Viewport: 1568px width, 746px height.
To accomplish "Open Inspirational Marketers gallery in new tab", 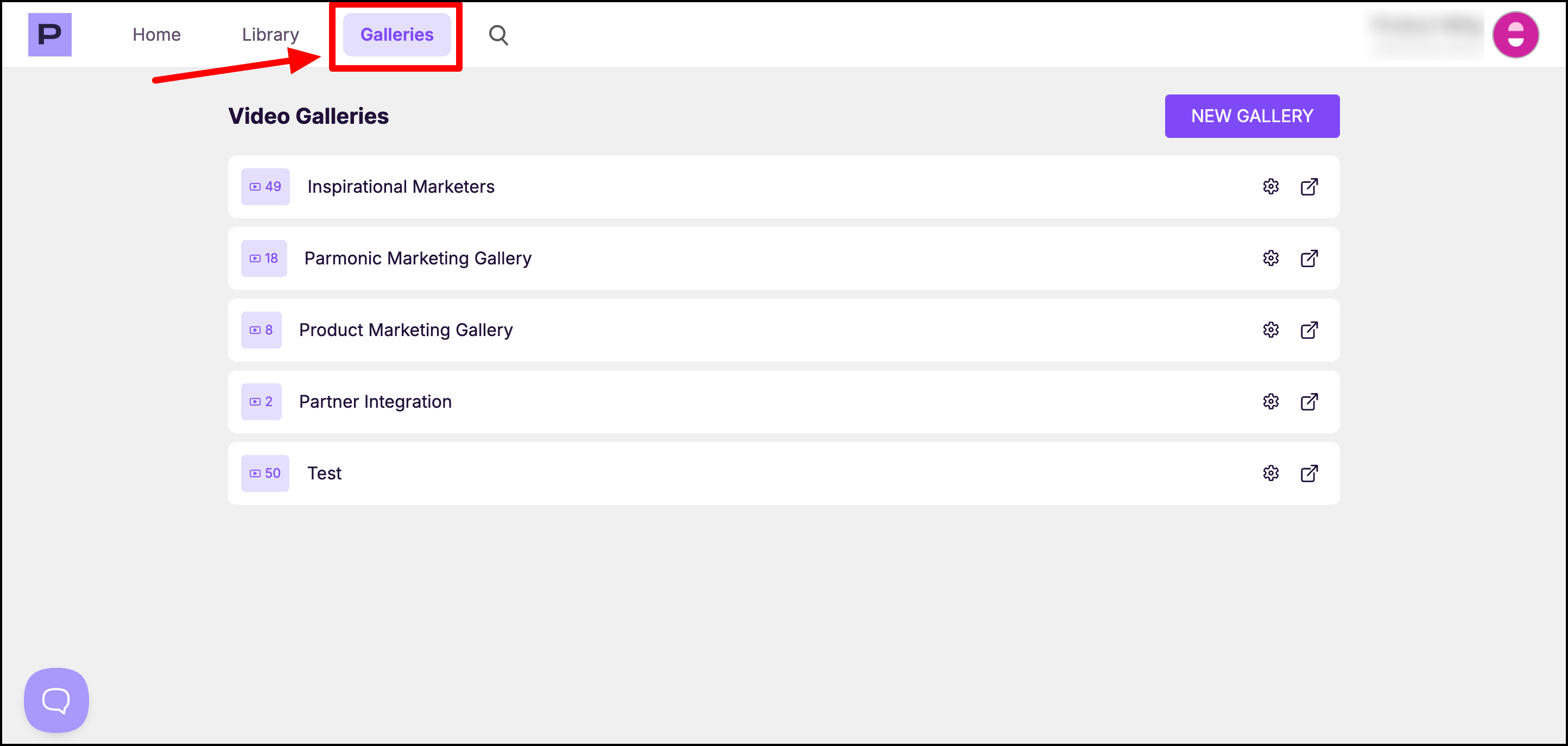I will (x=1308, y=186).
